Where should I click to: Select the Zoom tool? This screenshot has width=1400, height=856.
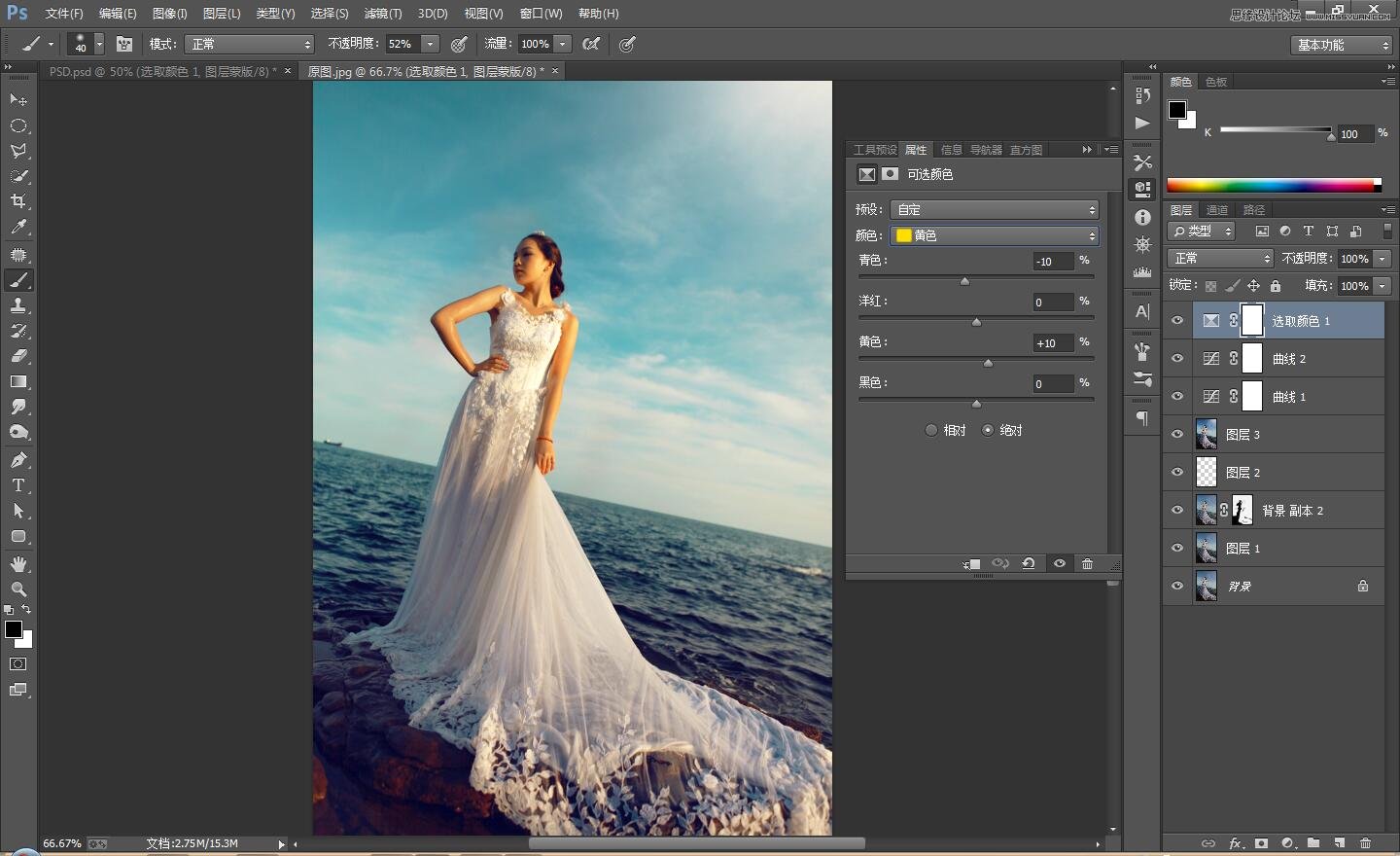pyautogui.click(x=17, y=589)
